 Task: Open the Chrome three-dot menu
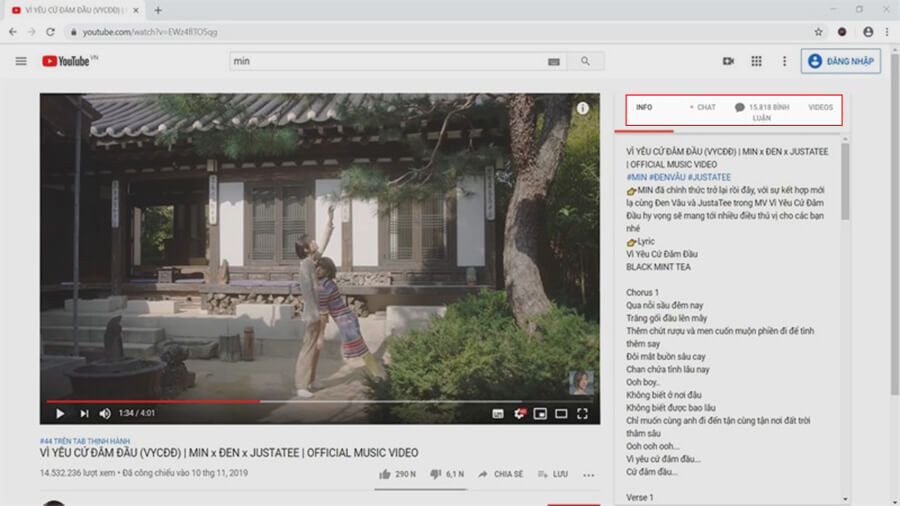pos(887,32)
